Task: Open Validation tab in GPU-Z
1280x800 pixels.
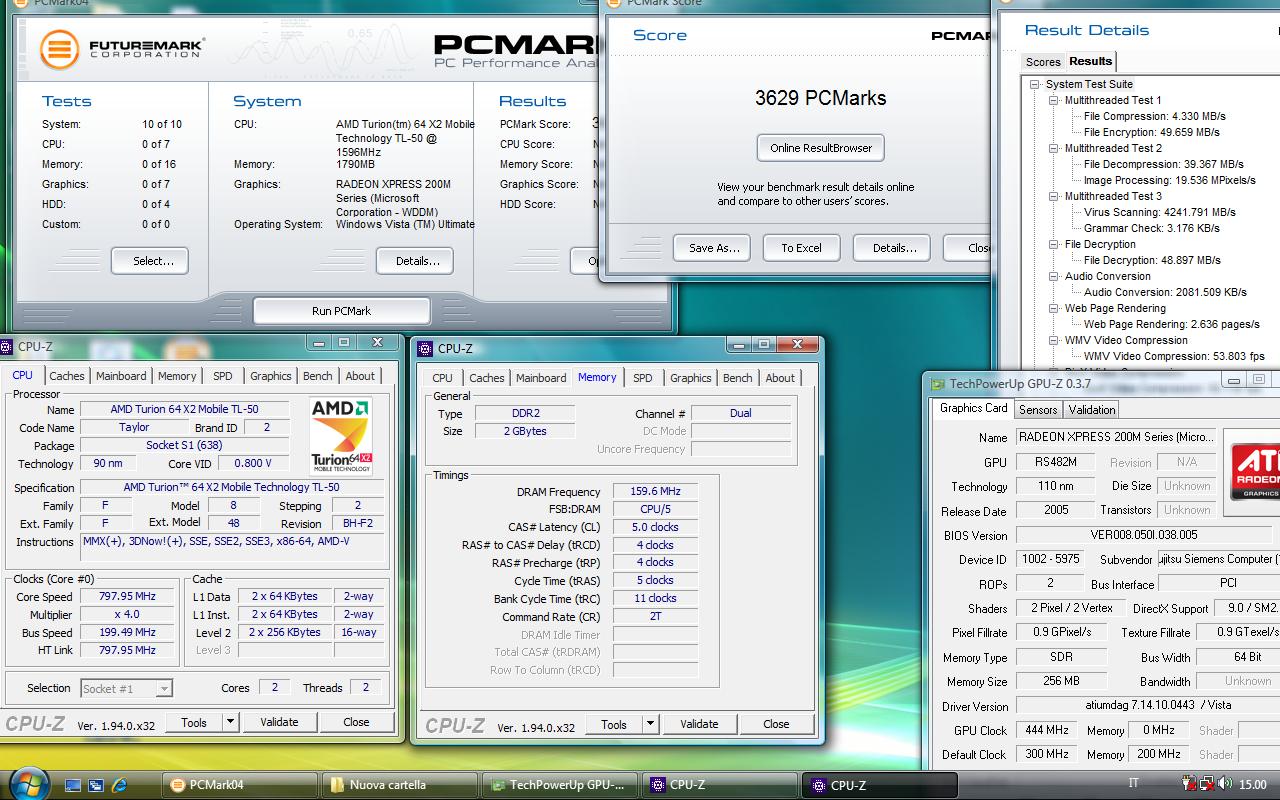Action: 1091,410
